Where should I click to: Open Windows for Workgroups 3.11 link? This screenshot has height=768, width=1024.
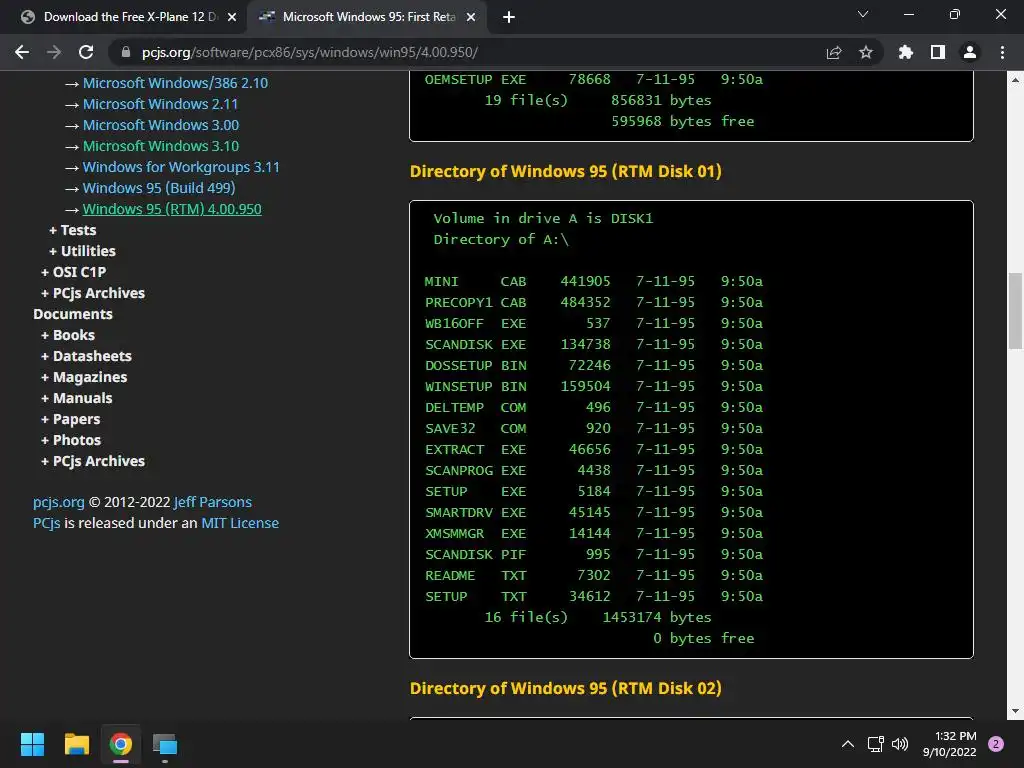click(x=181, y=167)
